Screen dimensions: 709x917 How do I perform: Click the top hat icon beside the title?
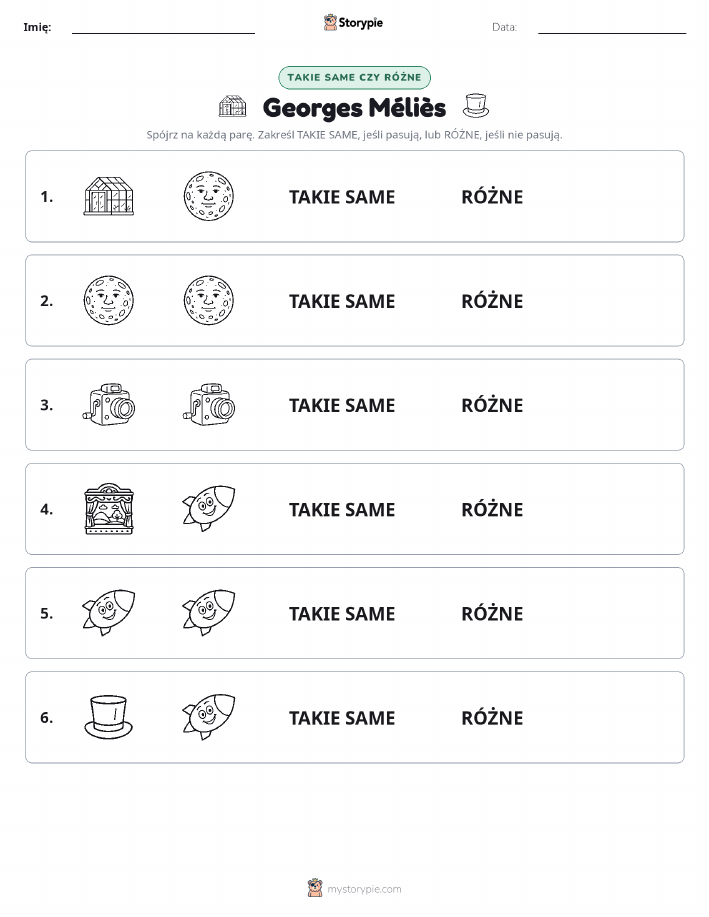pos(476,106)
